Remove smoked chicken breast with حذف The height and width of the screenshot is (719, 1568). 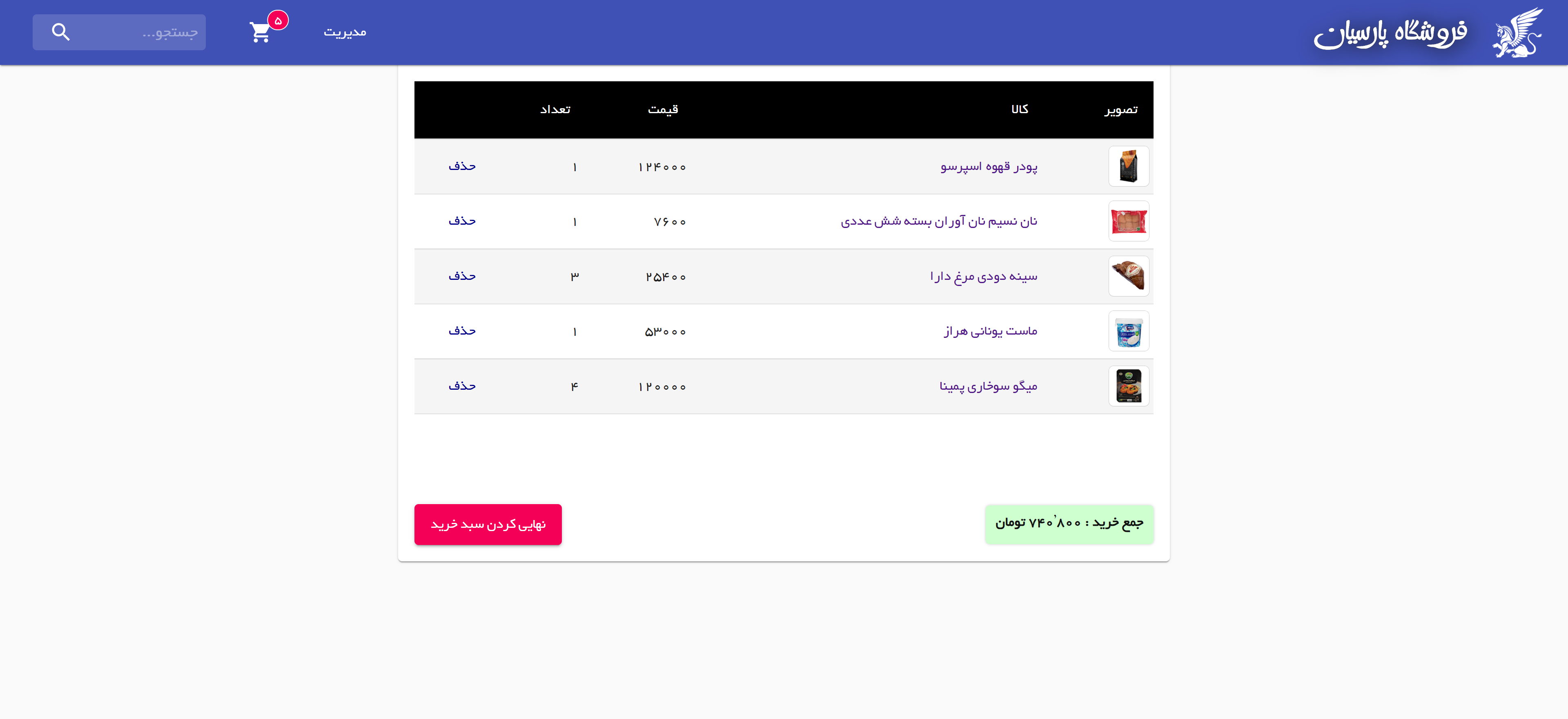click(x=462, y=277)
